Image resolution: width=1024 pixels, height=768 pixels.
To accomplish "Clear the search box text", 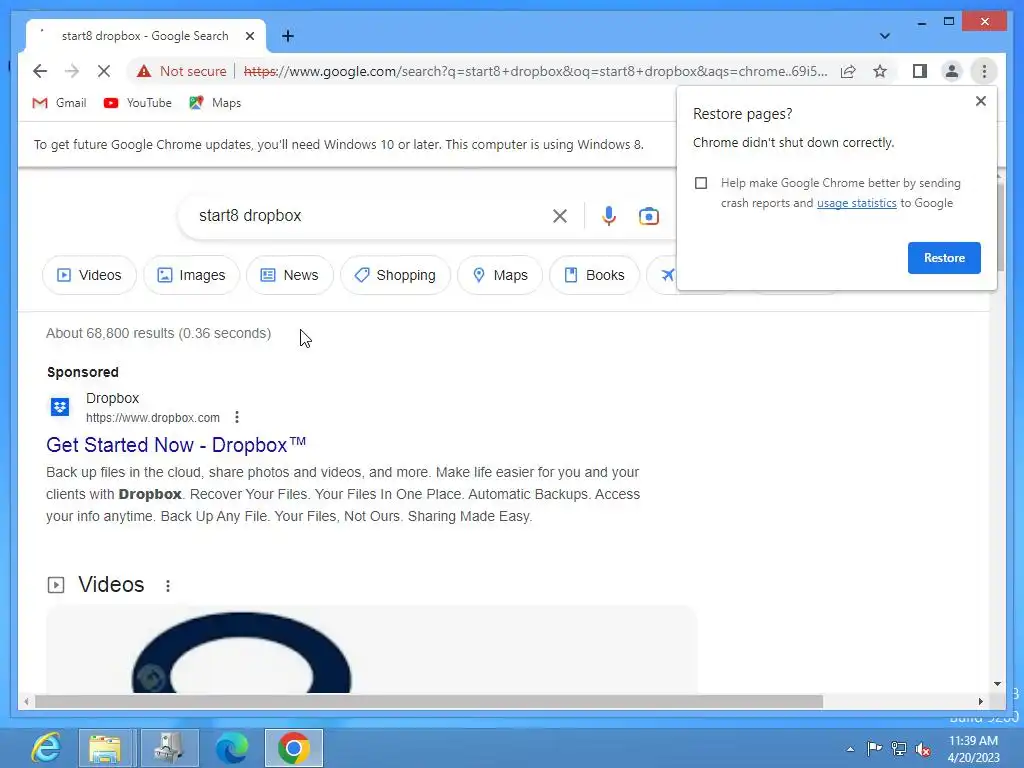I will (560, 216).
